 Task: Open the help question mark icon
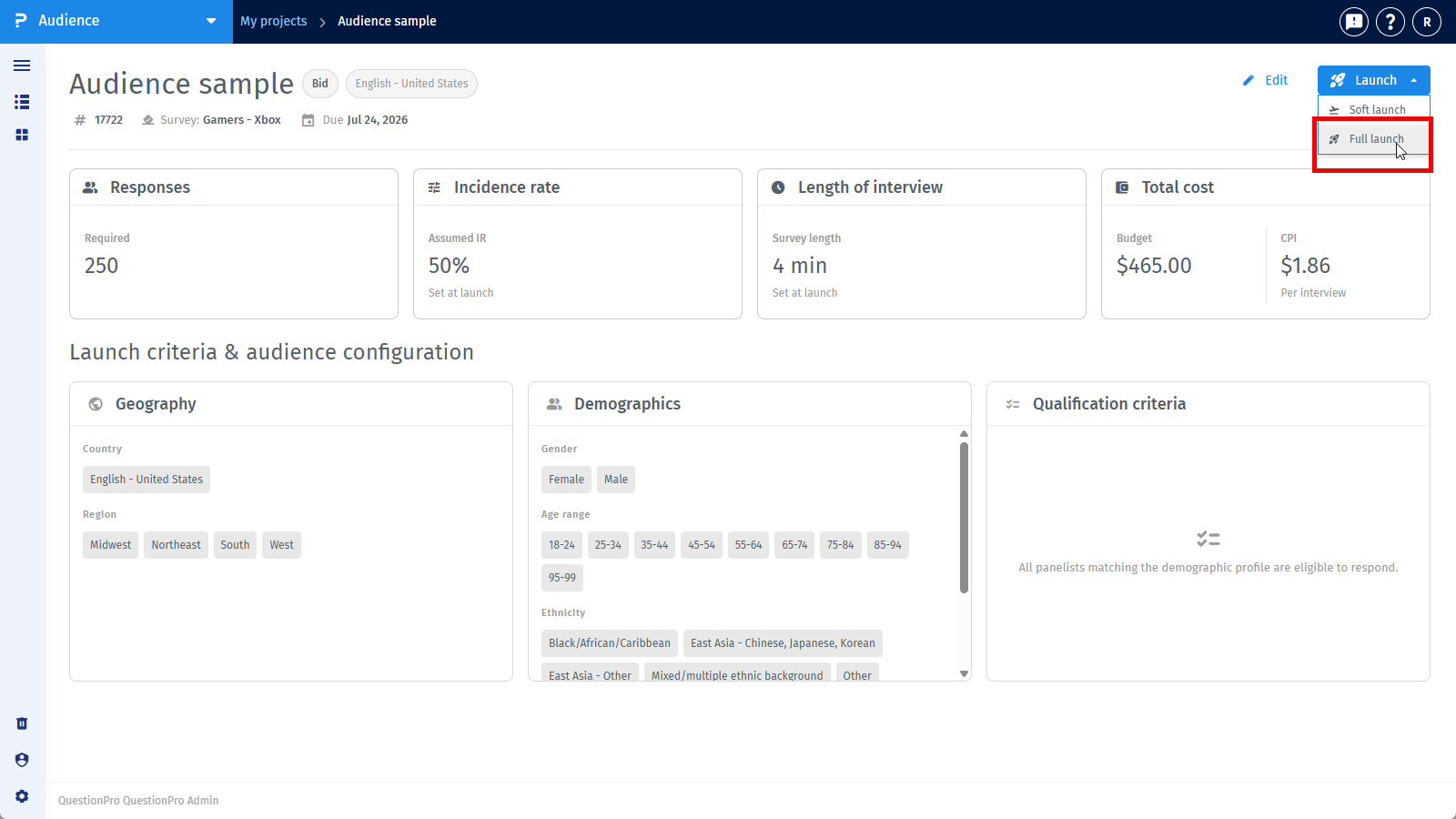tap(1390, 21)
